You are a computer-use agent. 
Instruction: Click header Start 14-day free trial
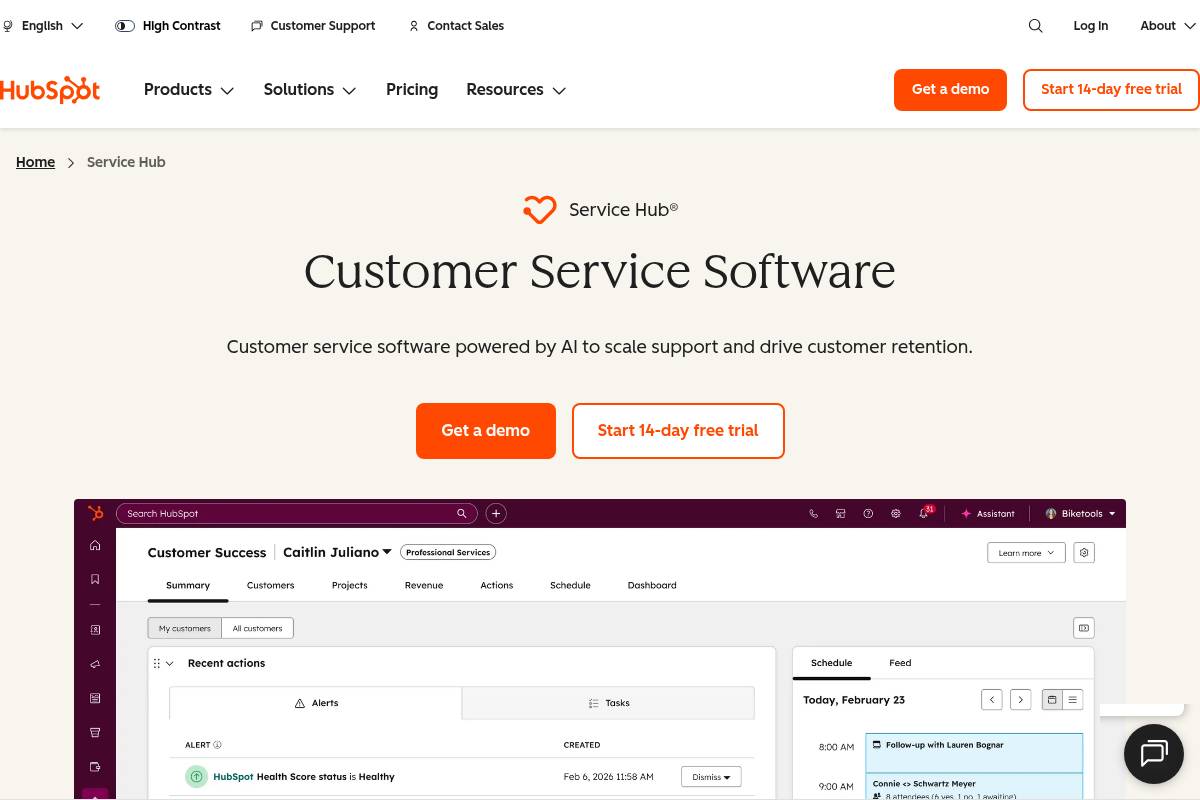(x=1111, y=90)
